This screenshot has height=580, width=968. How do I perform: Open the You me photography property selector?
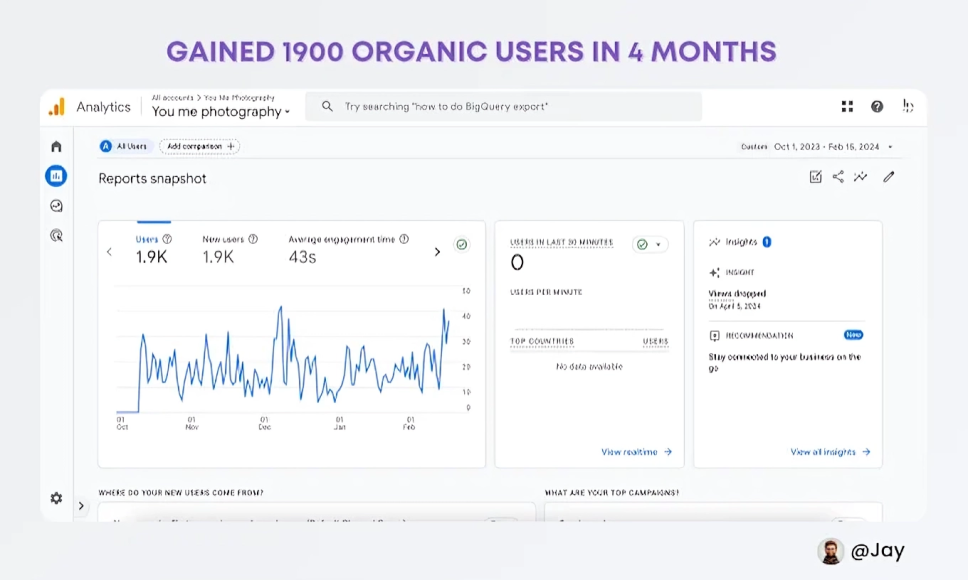pos(220,112)
